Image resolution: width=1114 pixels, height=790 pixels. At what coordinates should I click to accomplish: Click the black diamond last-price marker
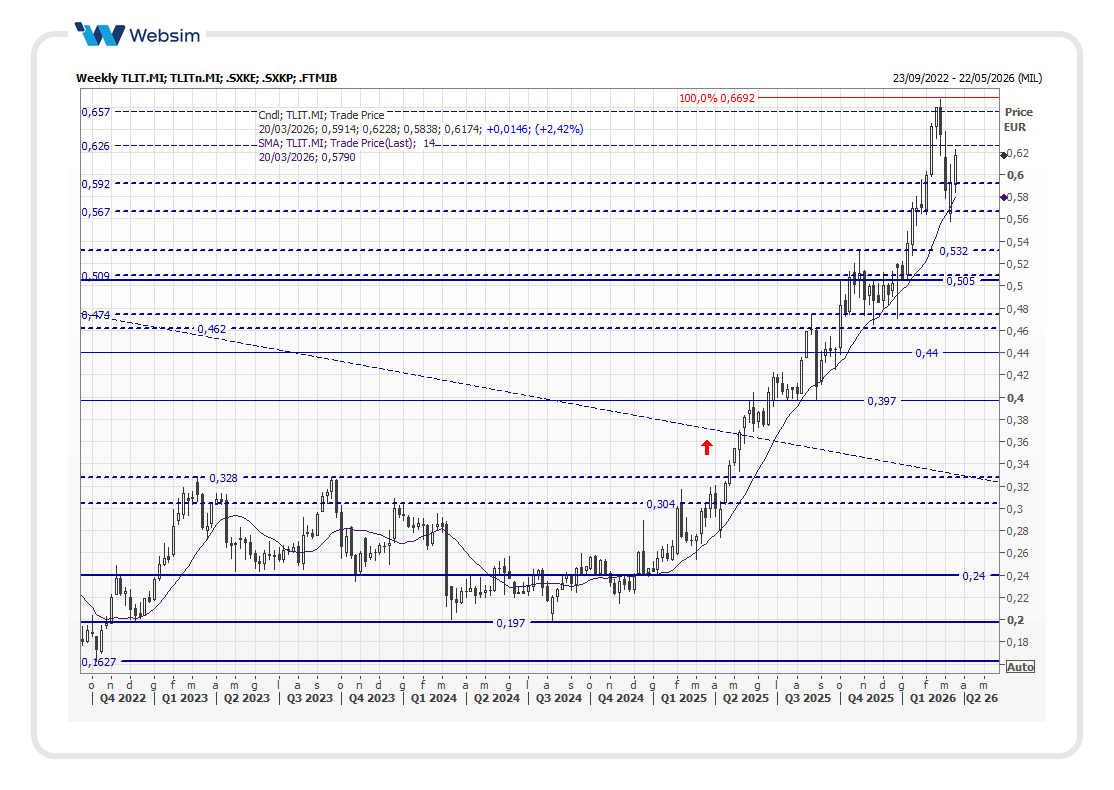click(x=1003, y=154)
